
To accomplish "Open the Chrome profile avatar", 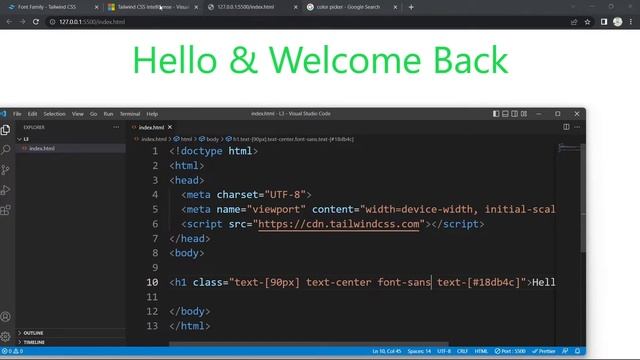I will click(618, 22).
